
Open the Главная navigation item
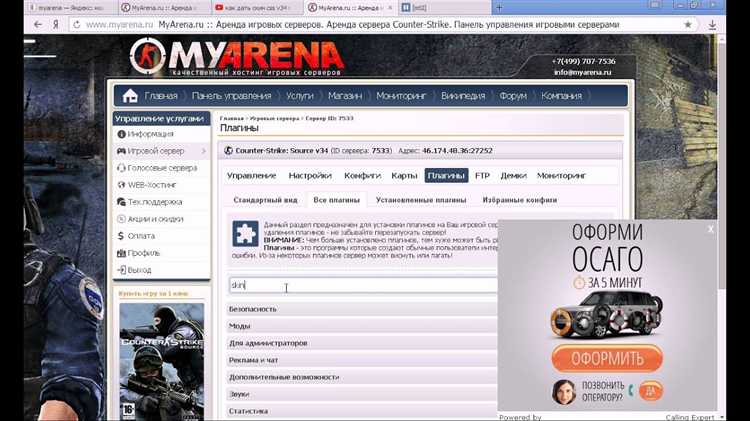click(161, 96)
